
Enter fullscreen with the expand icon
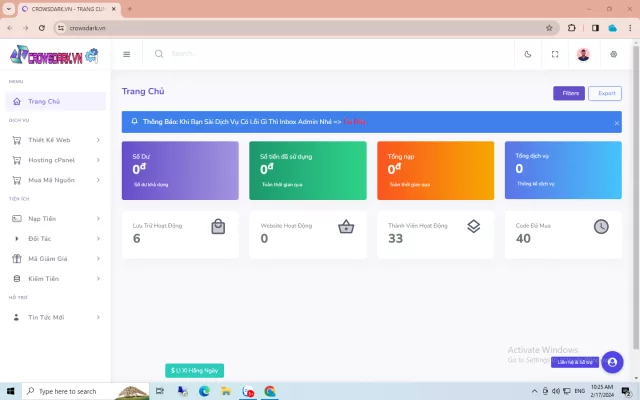[555, 54]
